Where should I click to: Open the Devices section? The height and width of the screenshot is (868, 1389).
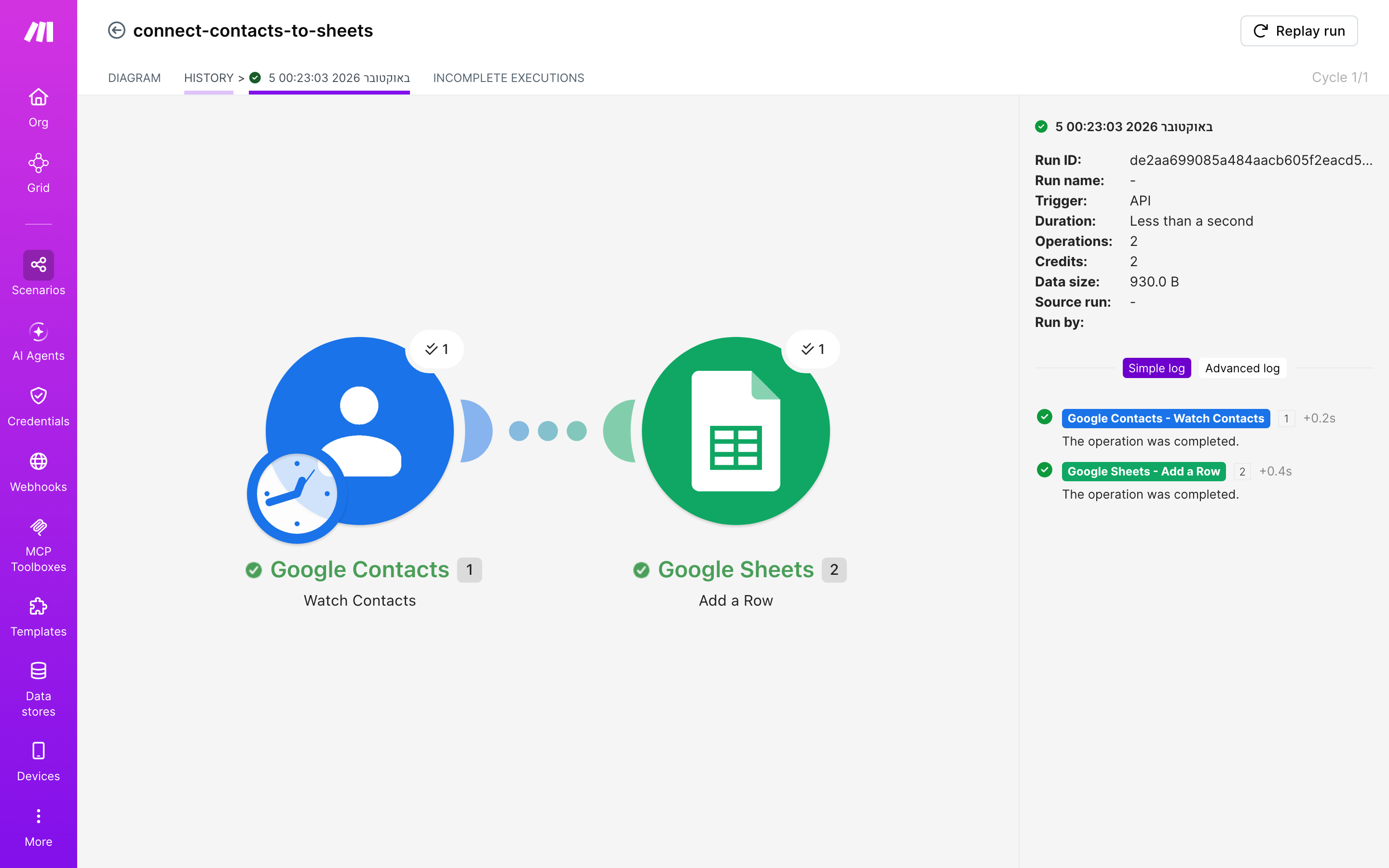(39, 762)
